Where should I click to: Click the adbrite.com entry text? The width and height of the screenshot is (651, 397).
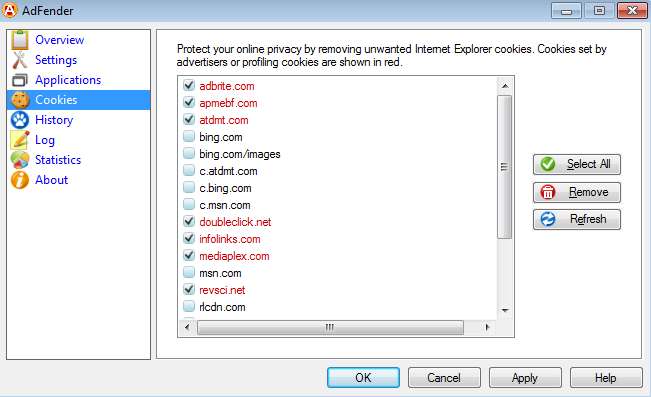pos(227,86)
